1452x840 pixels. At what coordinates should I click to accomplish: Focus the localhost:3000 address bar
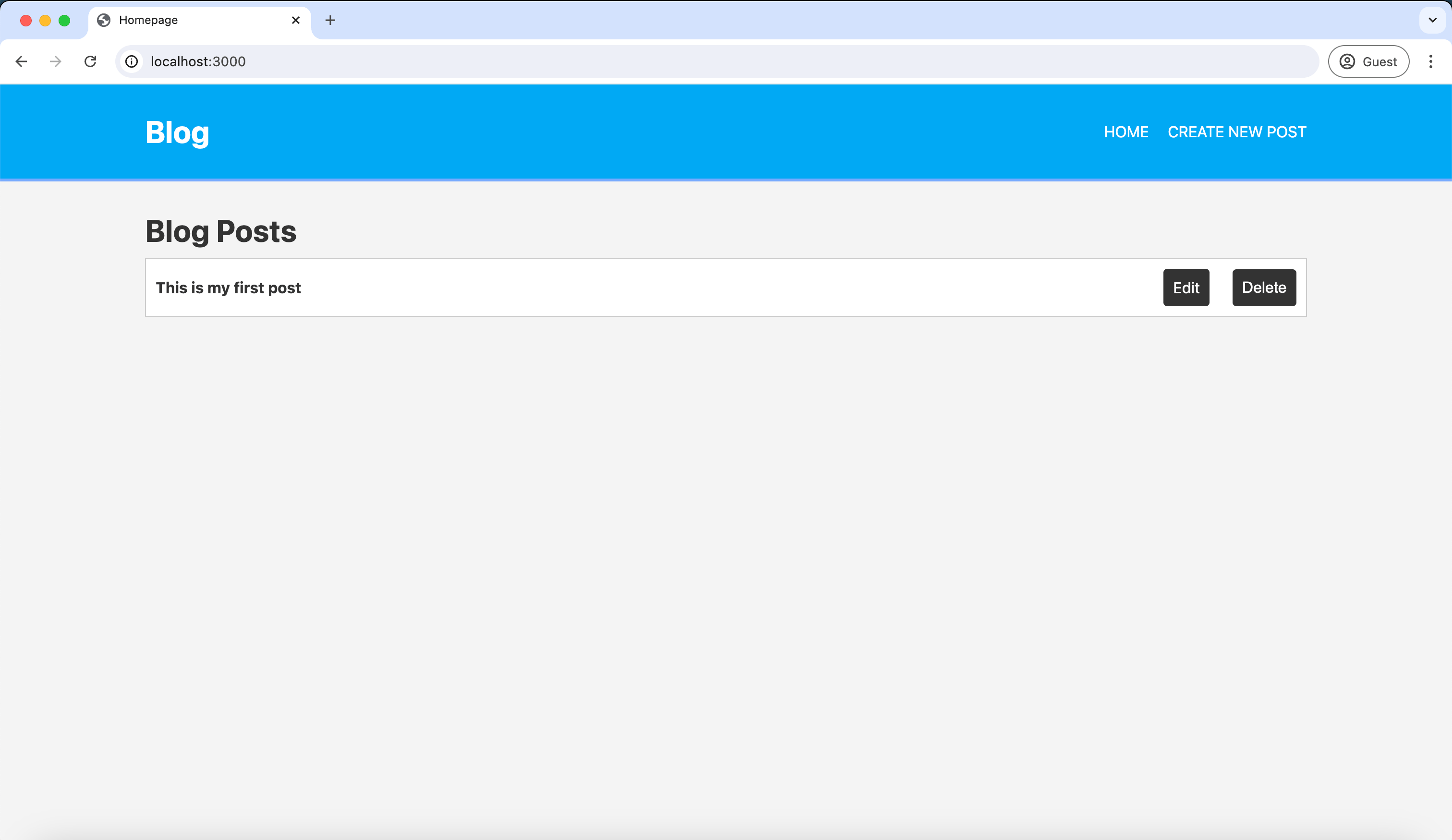click(x=717, y=61)
